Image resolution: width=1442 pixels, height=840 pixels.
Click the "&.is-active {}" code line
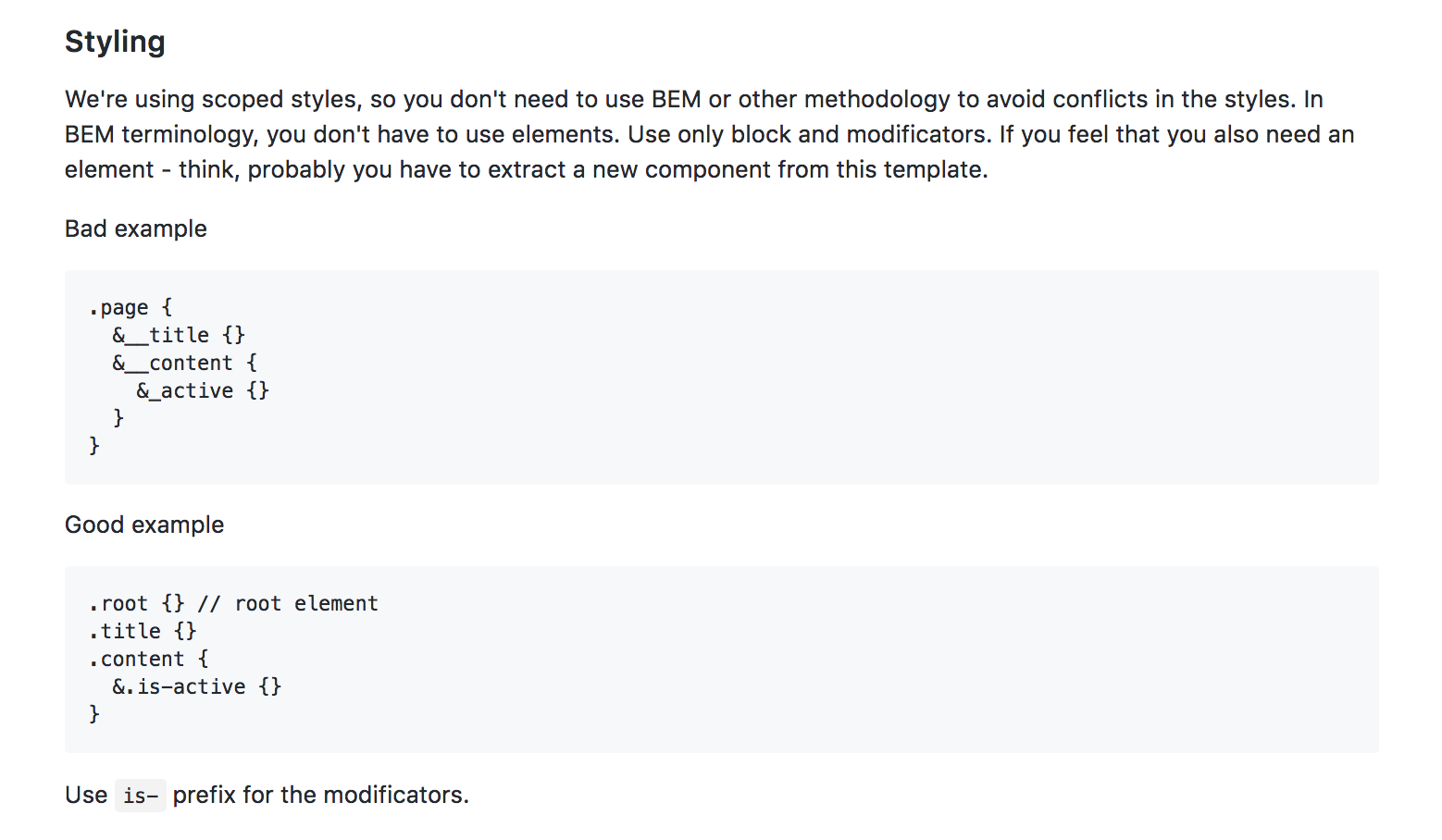[x=196, y=686]
